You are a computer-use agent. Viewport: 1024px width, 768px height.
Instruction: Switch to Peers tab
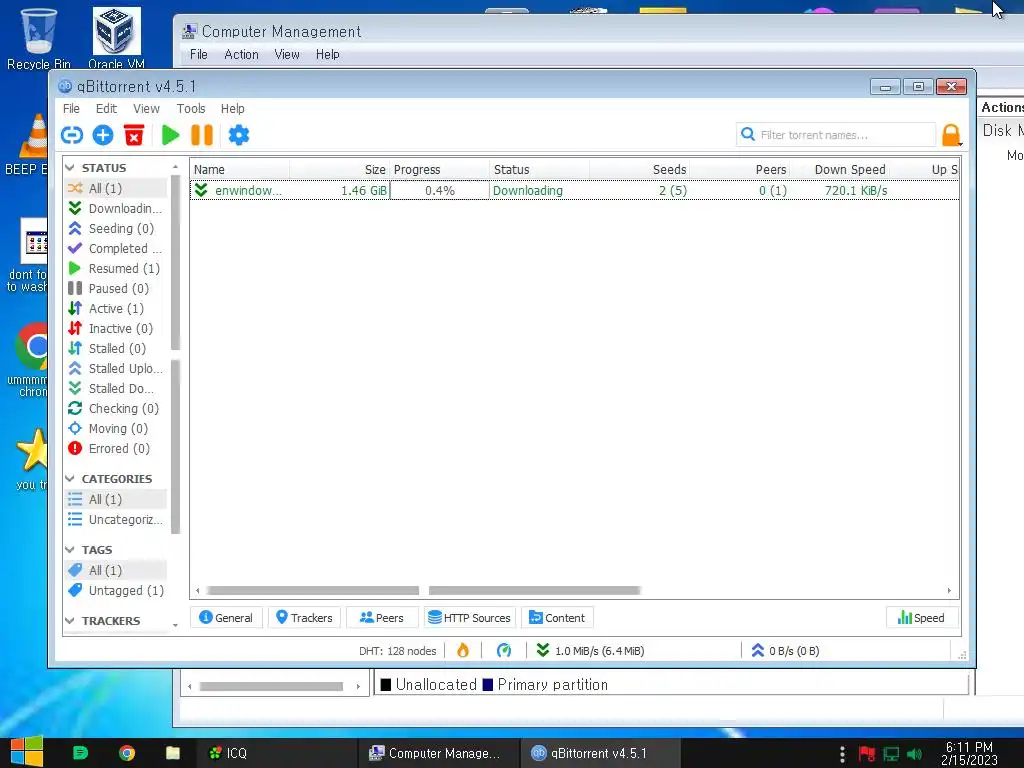coord(382,618)
